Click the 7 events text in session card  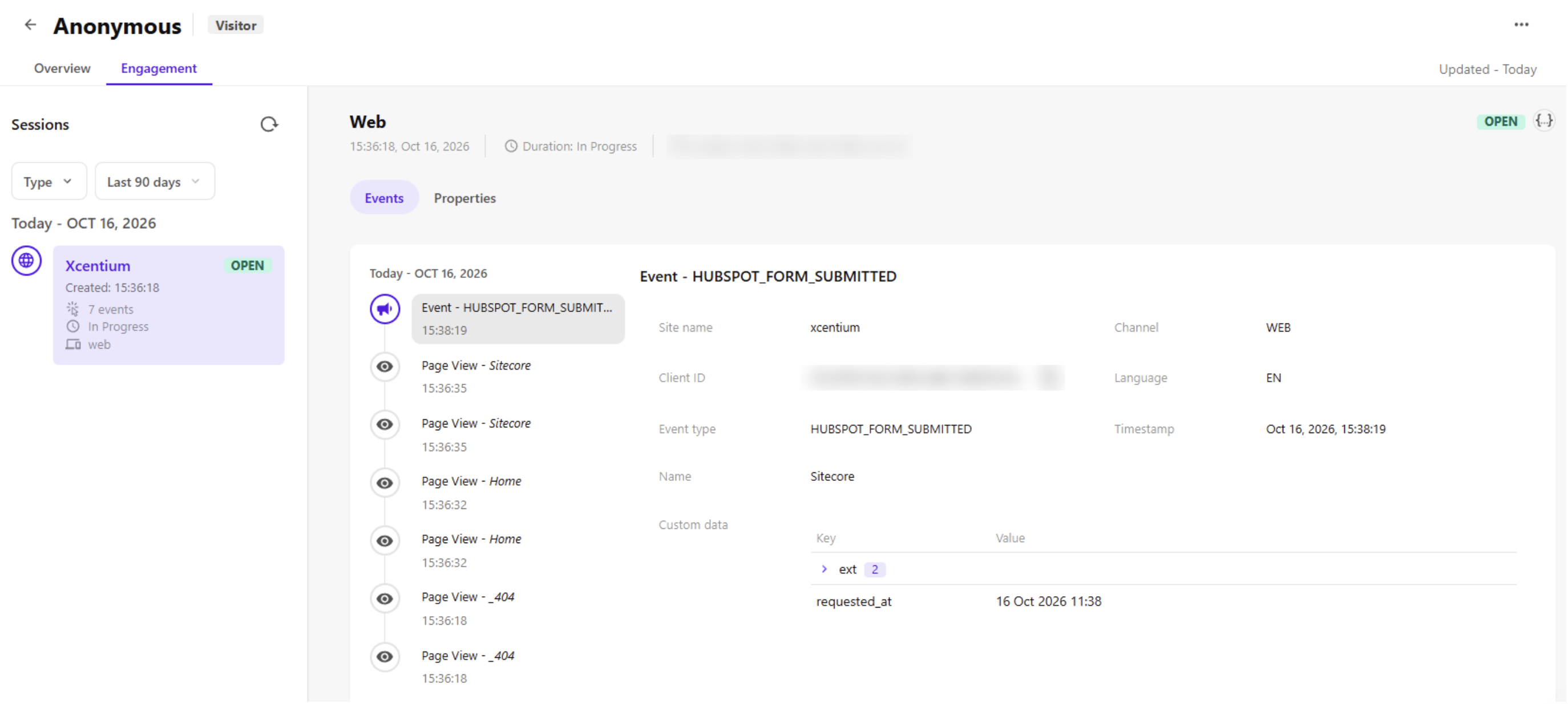tap(111, 310)
